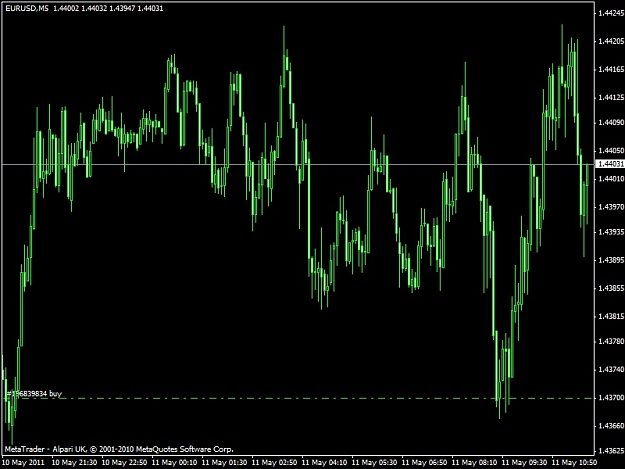625x469 pixels.
Task: Click the highlighted current price tag 1.44031
Action: pyautogui.click(x=610, y=164)
